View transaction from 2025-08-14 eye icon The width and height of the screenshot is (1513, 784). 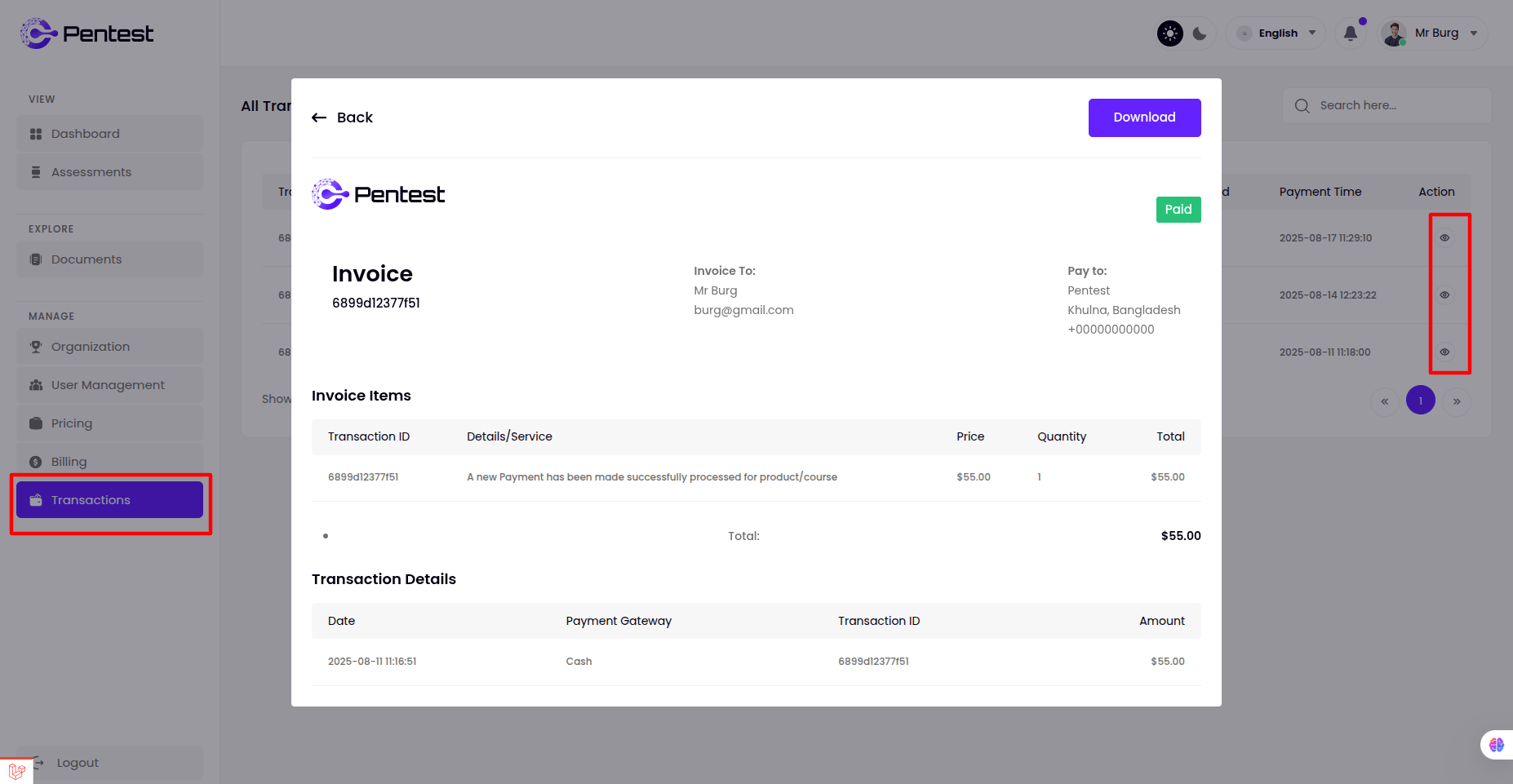click(1444, 295)
